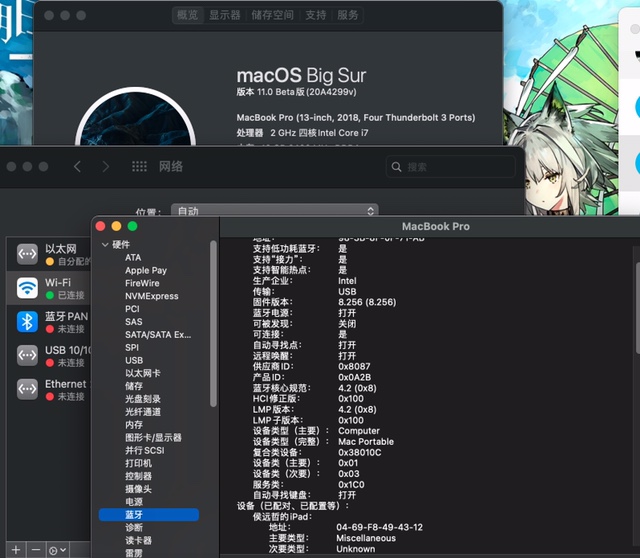Select 打印机 in hardware list
This screenshot has height=558, width=640.
(138, 463)
